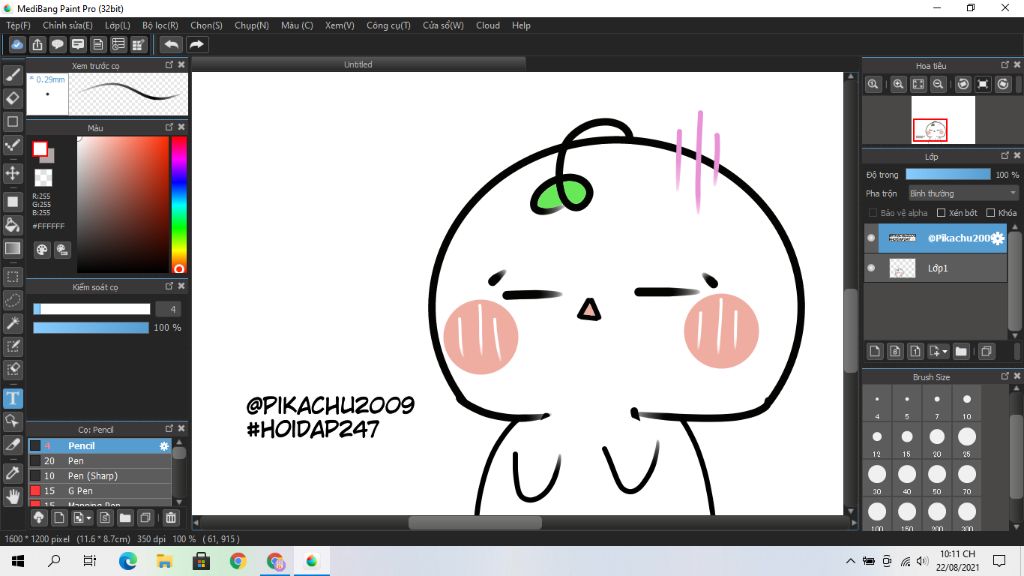Select the G Pen brush

(99, 491)
